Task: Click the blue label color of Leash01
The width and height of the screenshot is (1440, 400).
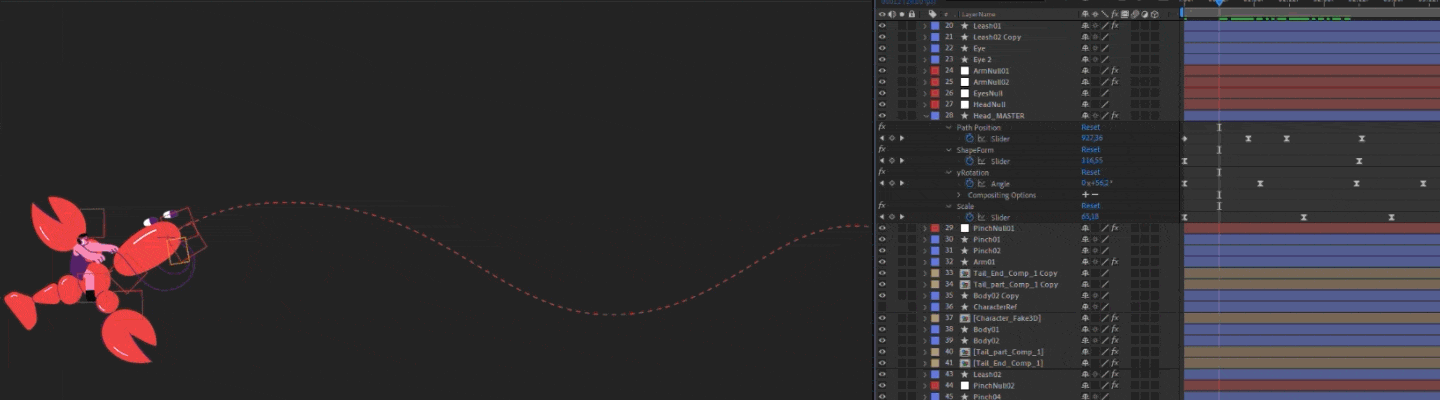Action: point(935,25)
